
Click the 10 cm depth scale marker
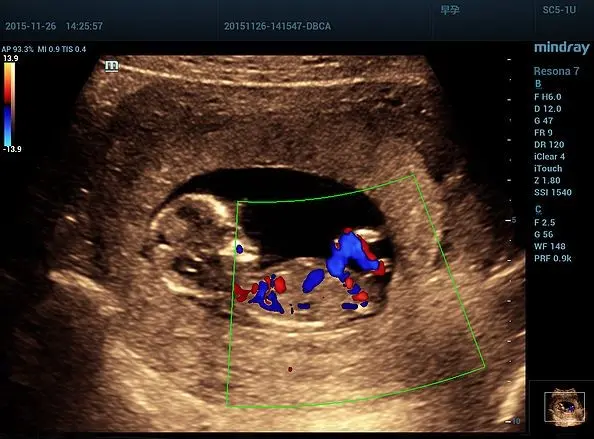click(513, 421)
